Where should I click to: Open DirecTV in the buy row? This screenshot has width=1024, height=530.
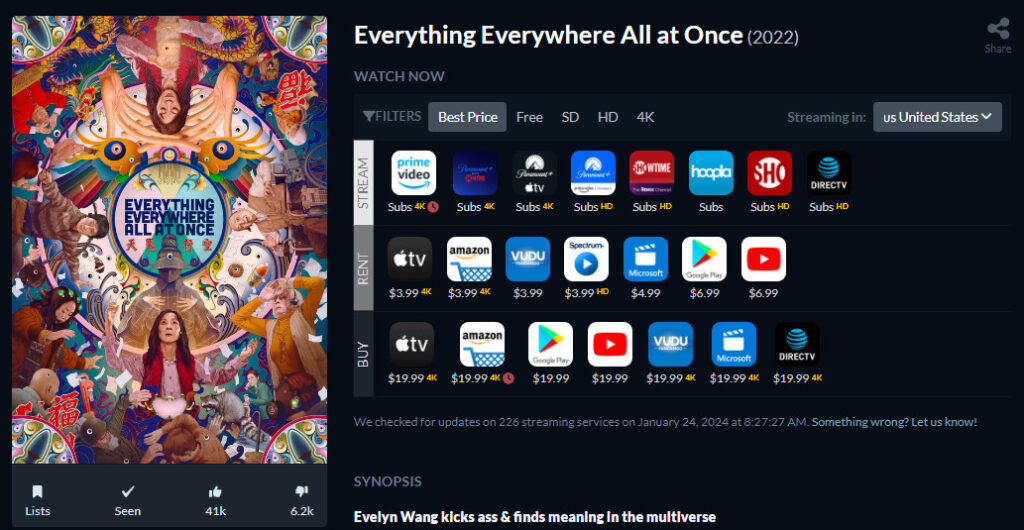797,344
